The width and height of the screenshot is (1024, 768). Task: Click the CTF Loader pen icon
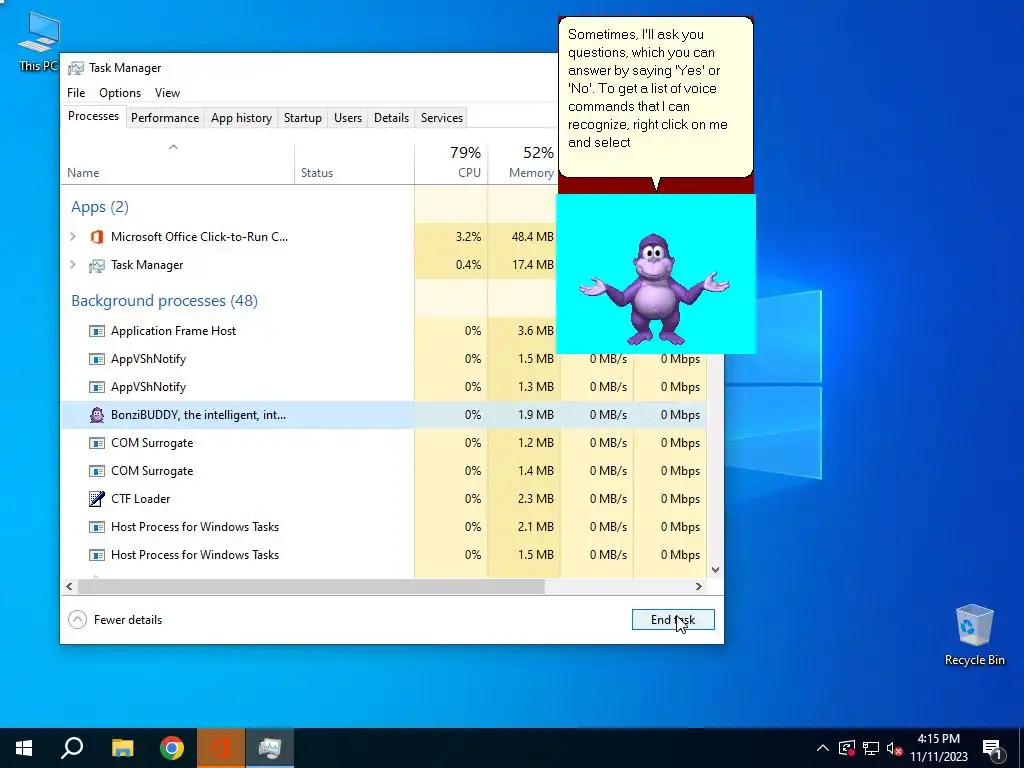pyautogui.click(x=97, y=499)
